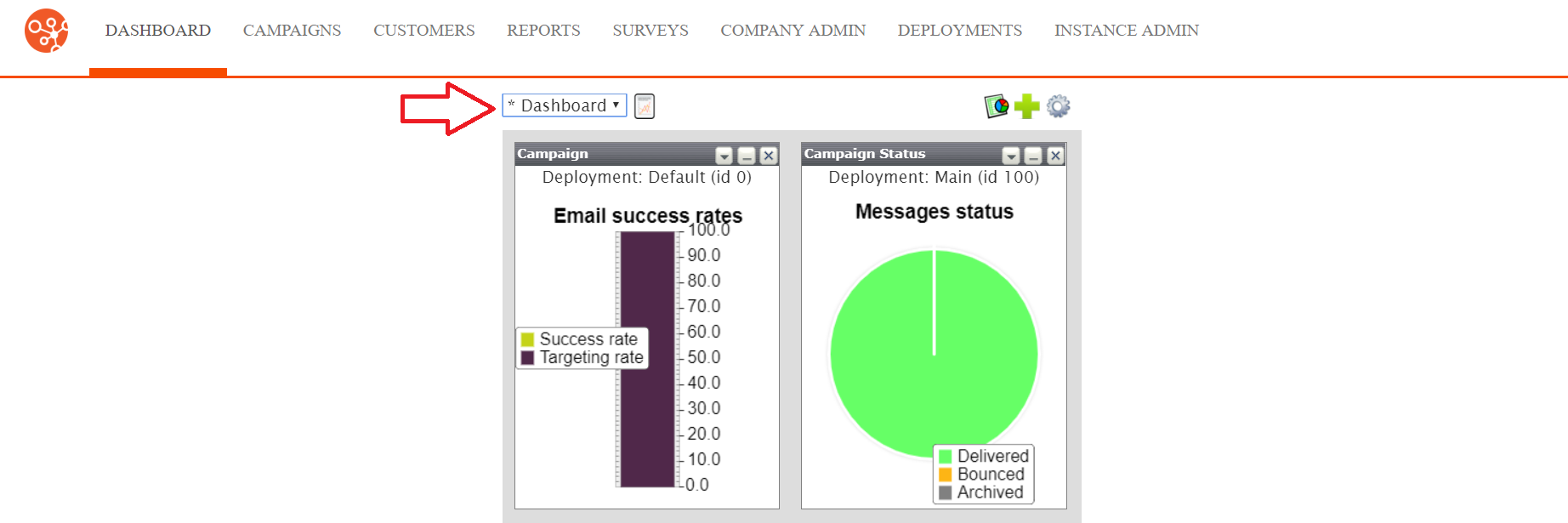
Task: Open the Dashboard selector dropdown
Action: pyautogui.click(x=565, y=105)
